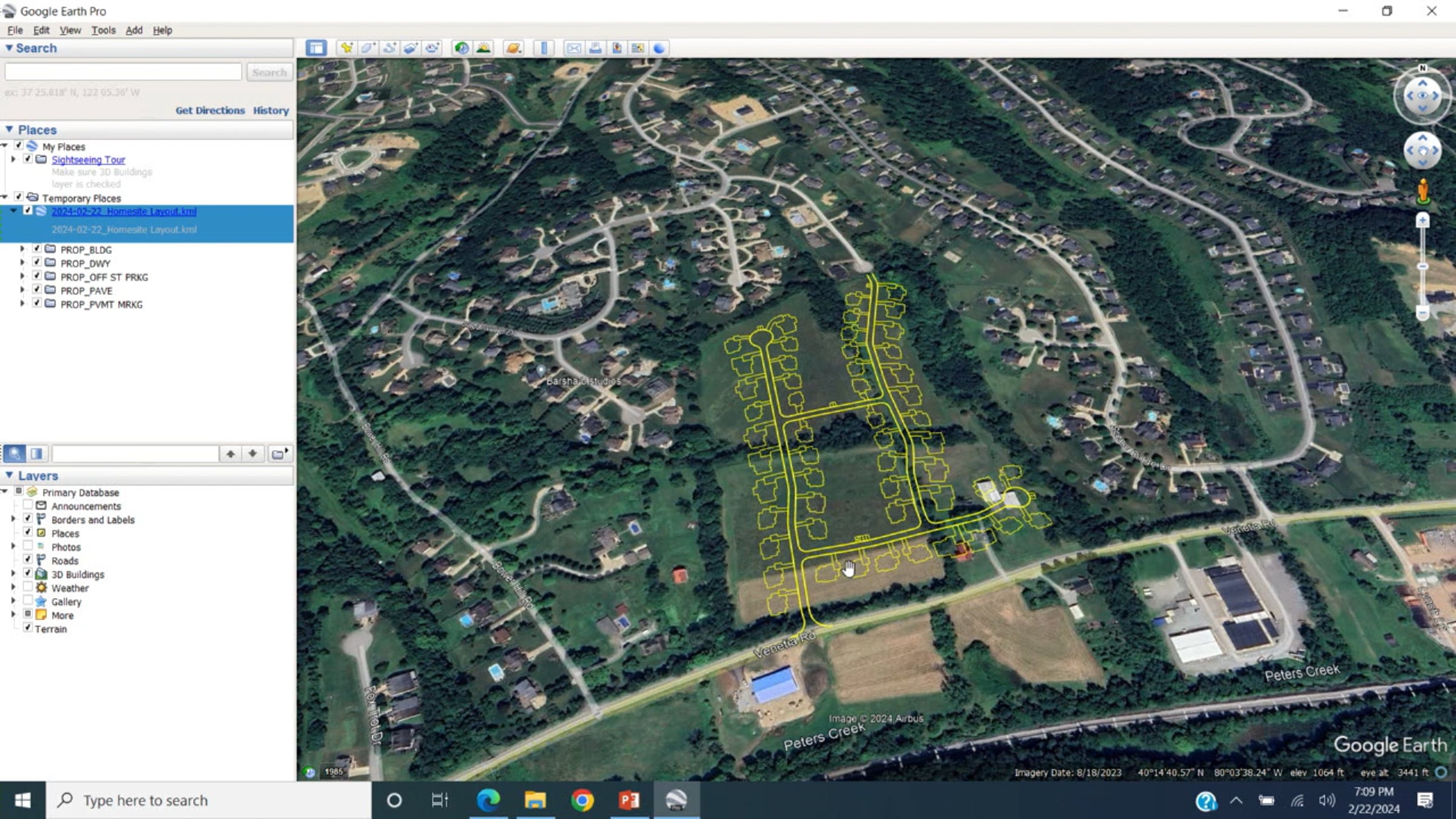Image resolution: width=1456 pixels, height=819 pixels.
Task: Click inside the Search input field
Action: (123, 72)
